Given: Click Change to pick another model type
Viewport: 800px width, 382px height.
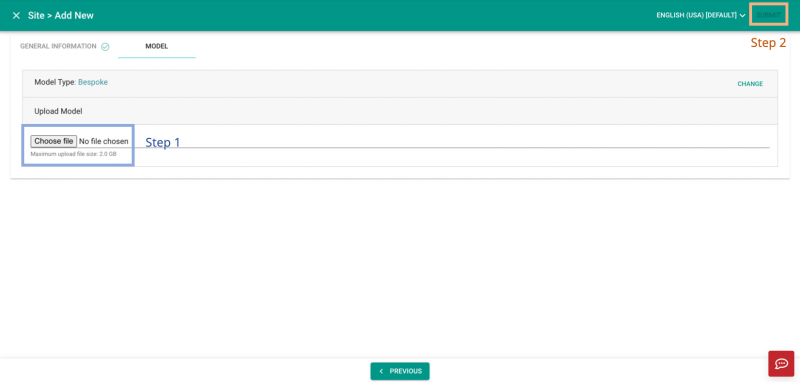Looking at the screenshot, I should [750, 84].
